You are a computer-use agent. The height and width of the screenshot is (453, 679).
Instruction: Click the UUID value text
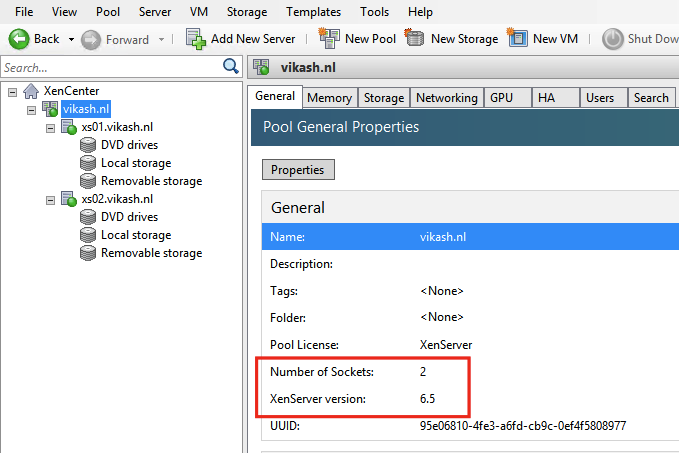click(x=523, y=426)
